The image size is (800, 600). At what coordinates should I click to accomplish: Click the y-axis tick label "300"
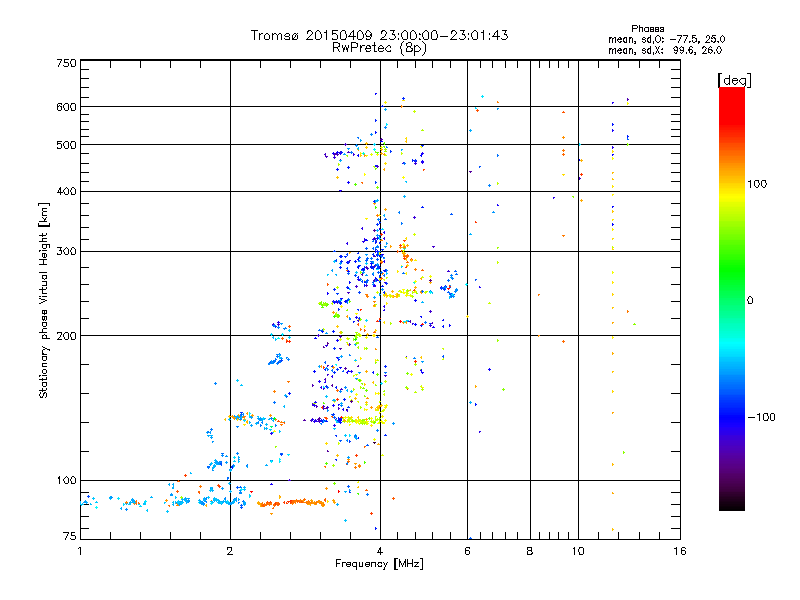(66, 251)
